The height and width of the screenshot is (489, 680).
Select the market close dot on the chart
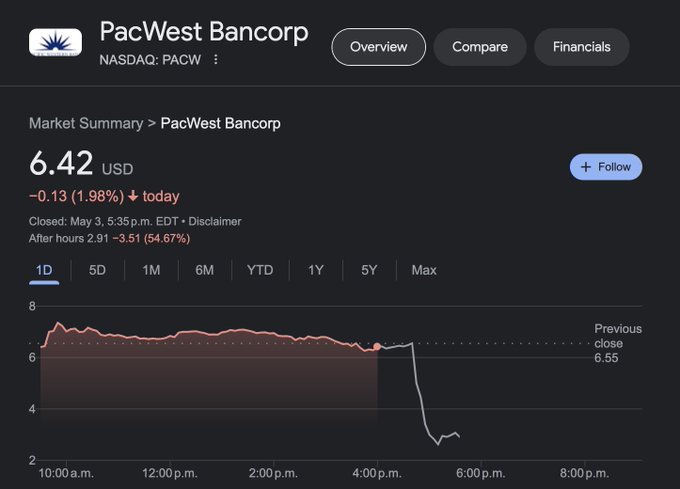point(377,346)
